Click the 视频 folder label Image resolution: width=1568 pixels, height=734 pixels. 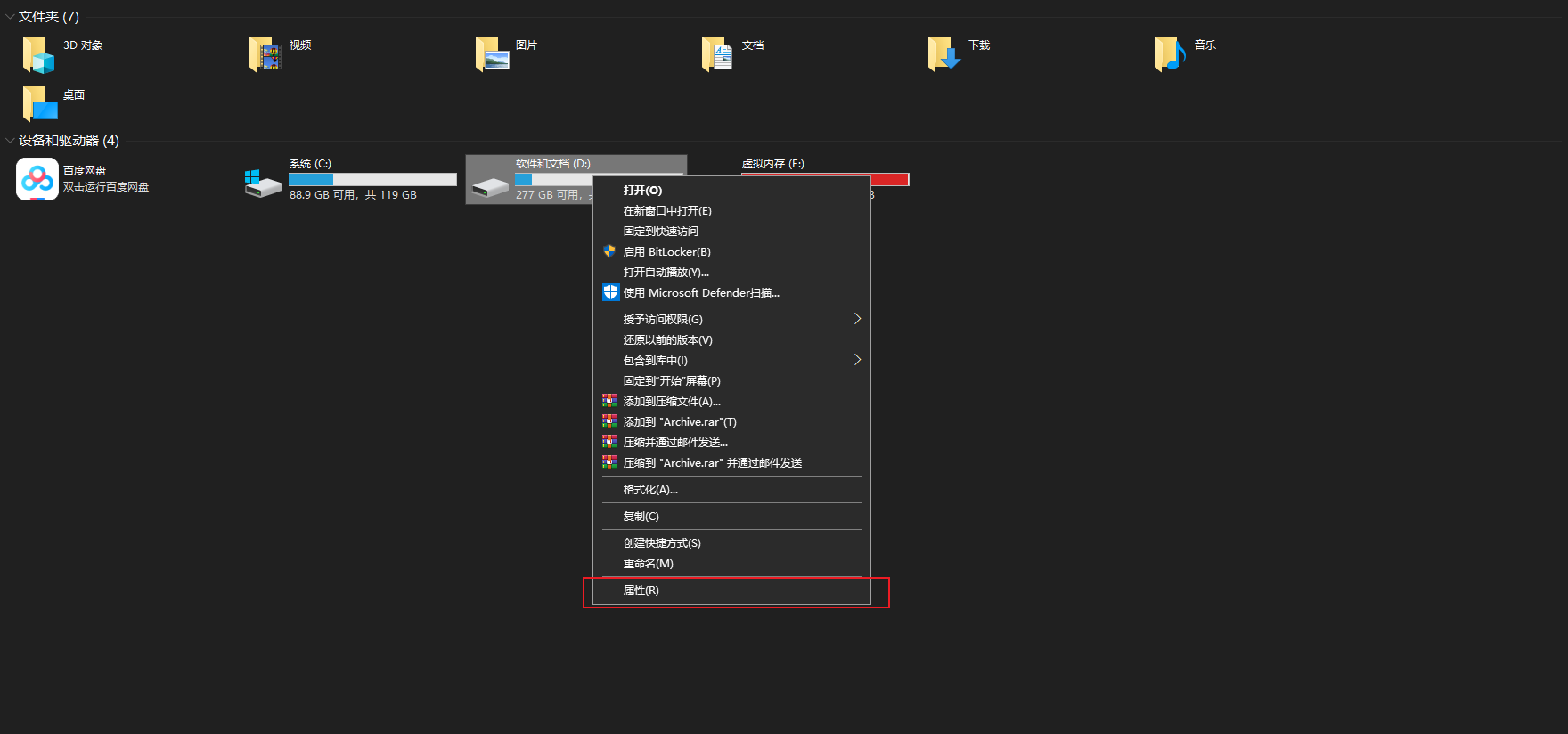[x=300, y=45]
